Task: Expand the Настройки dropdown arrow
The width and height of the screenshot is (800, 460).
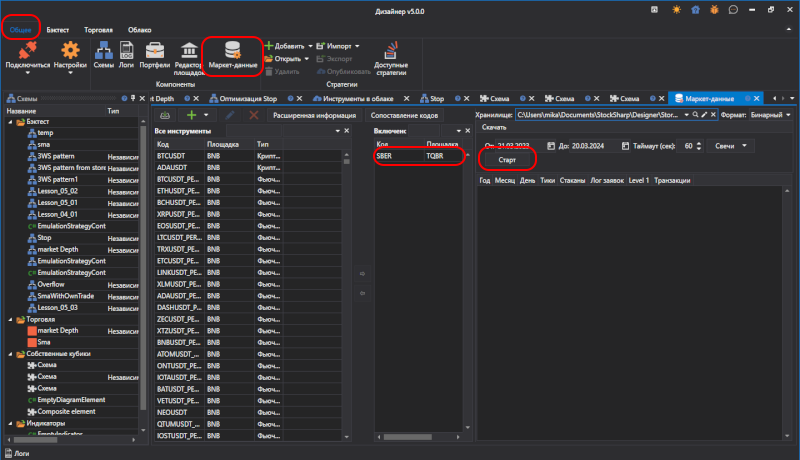Action: pos(70,73)
